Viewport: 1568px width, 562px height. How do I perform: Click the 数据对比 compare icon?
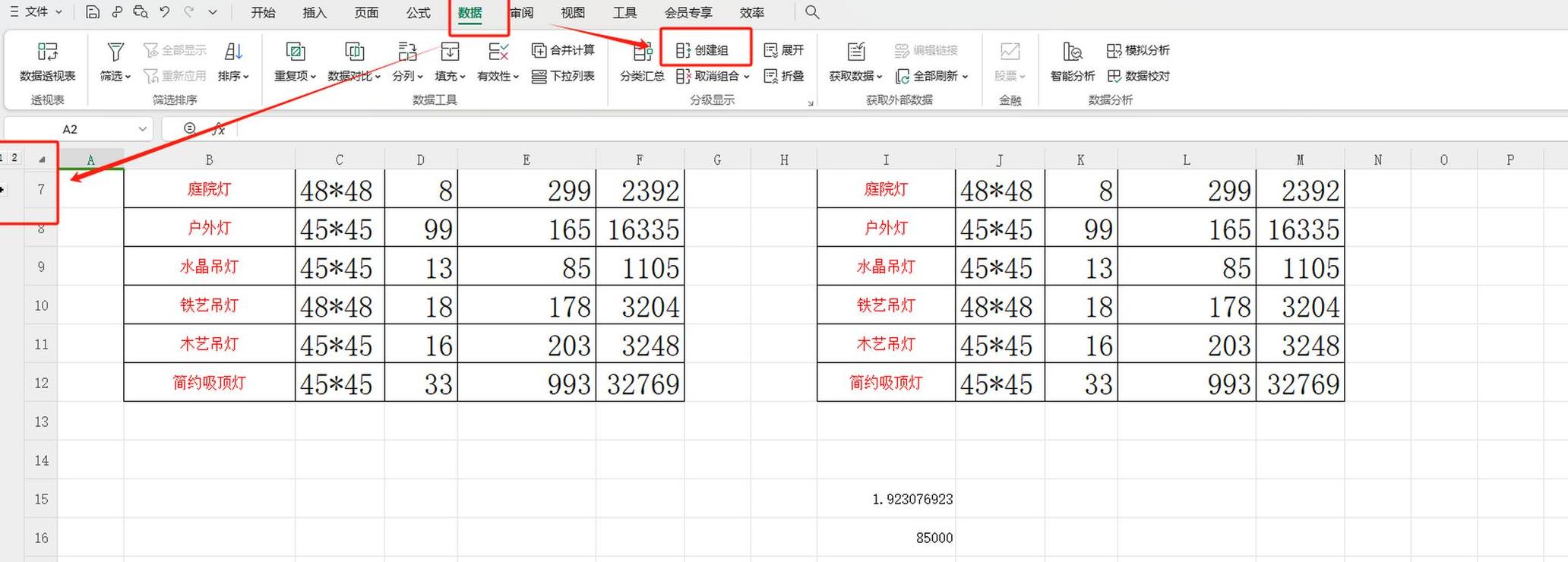pos(354,52)
